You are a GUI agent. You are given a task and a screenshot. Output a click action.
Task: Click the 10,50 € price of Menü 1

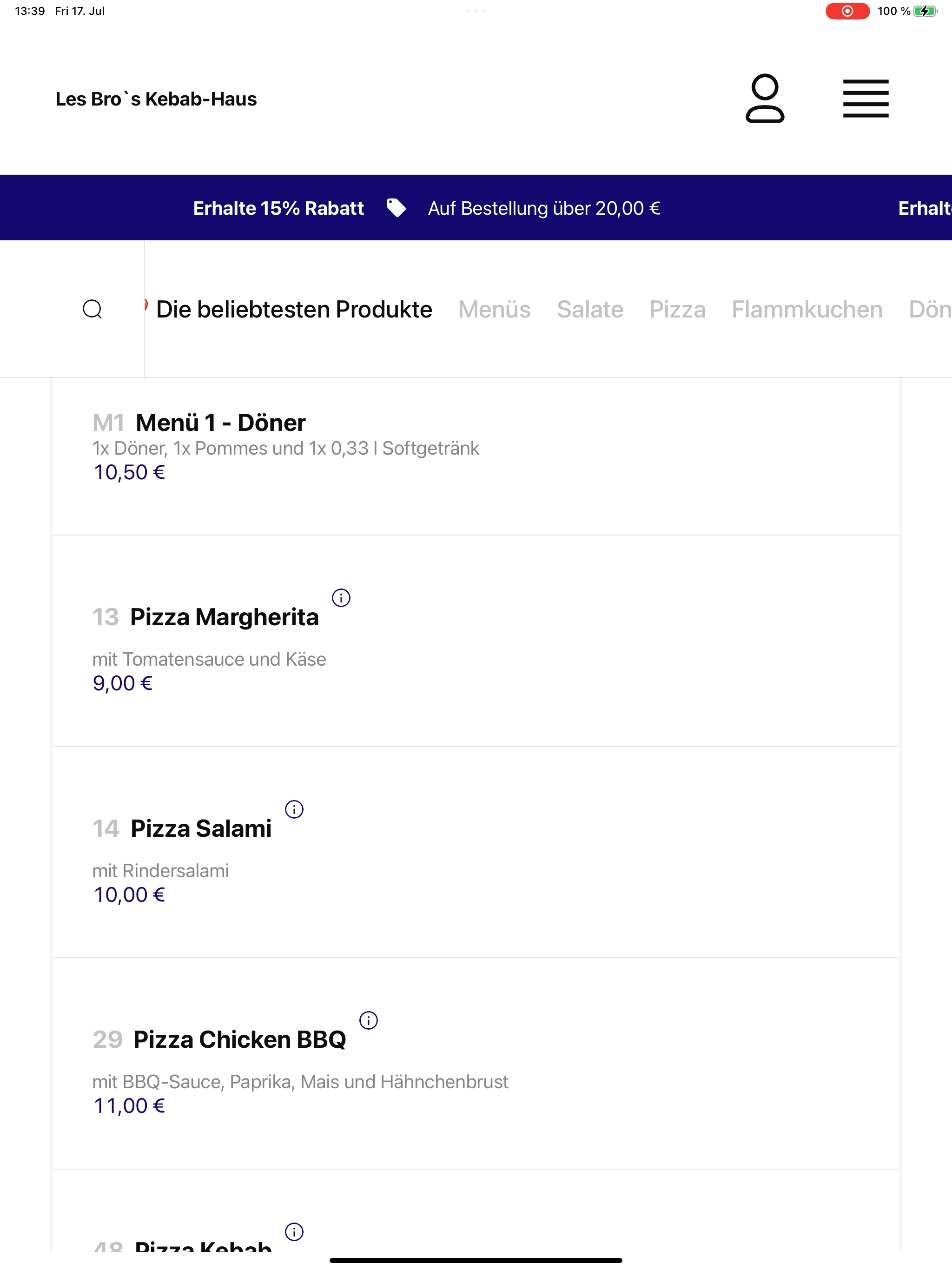click(129, 472)
